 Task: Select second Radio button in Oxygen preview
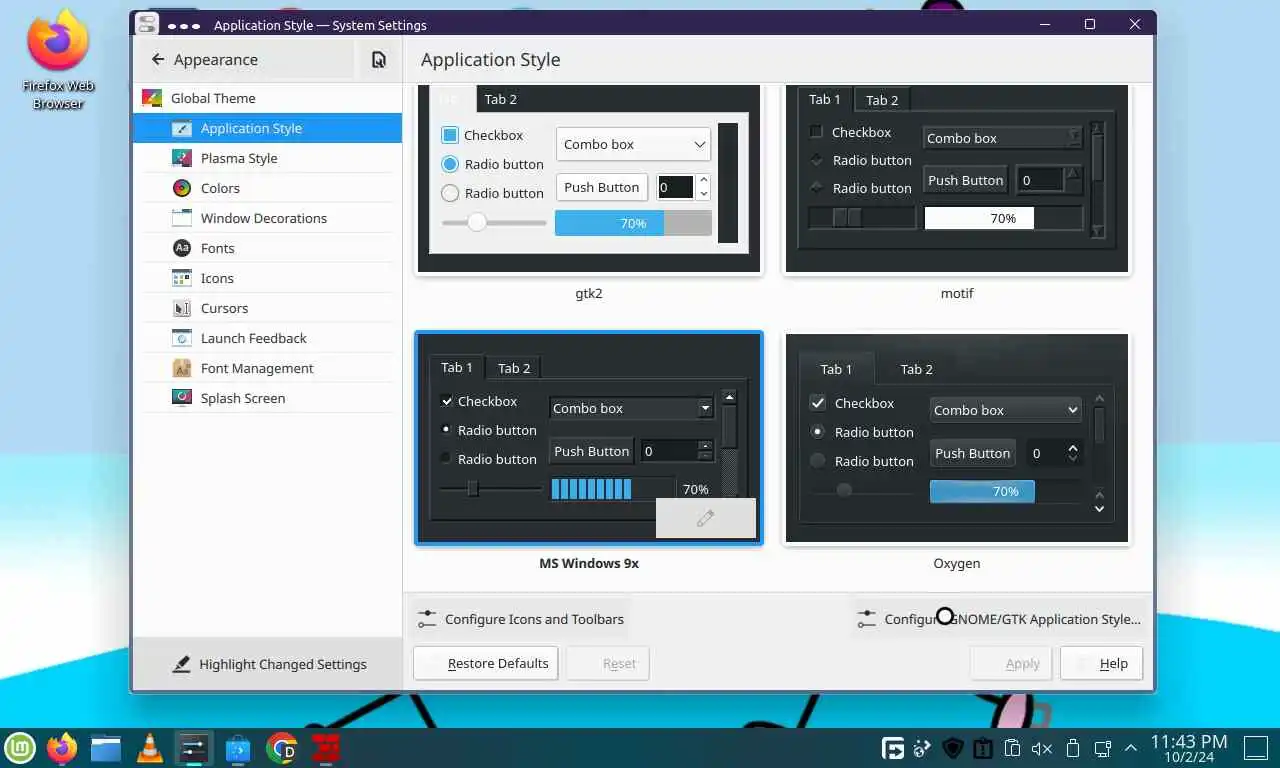(818, 461)
